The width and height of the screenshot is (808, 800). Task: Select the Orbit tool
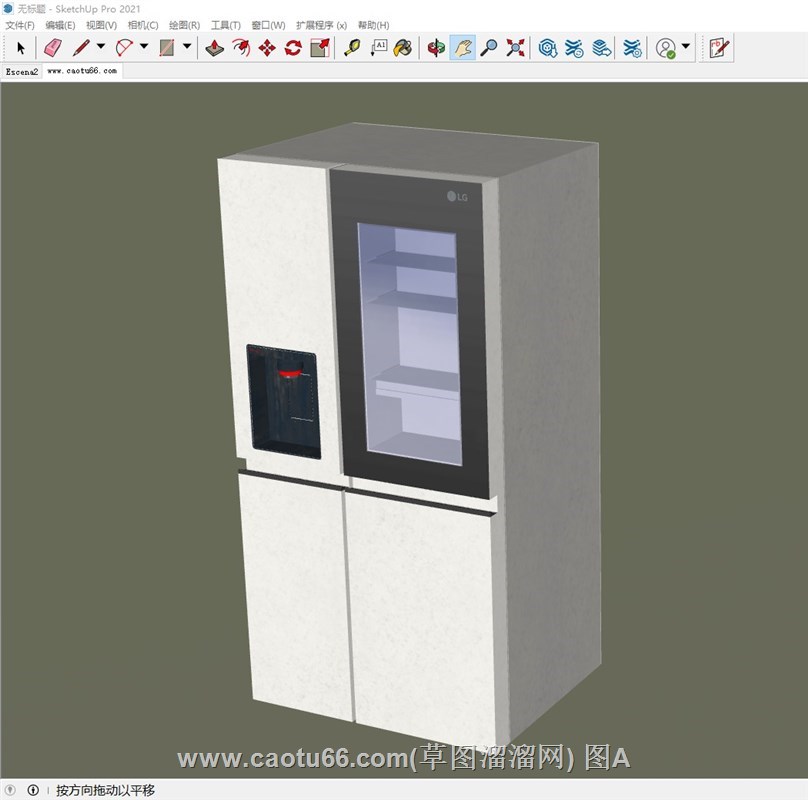(x=436, y=47)
